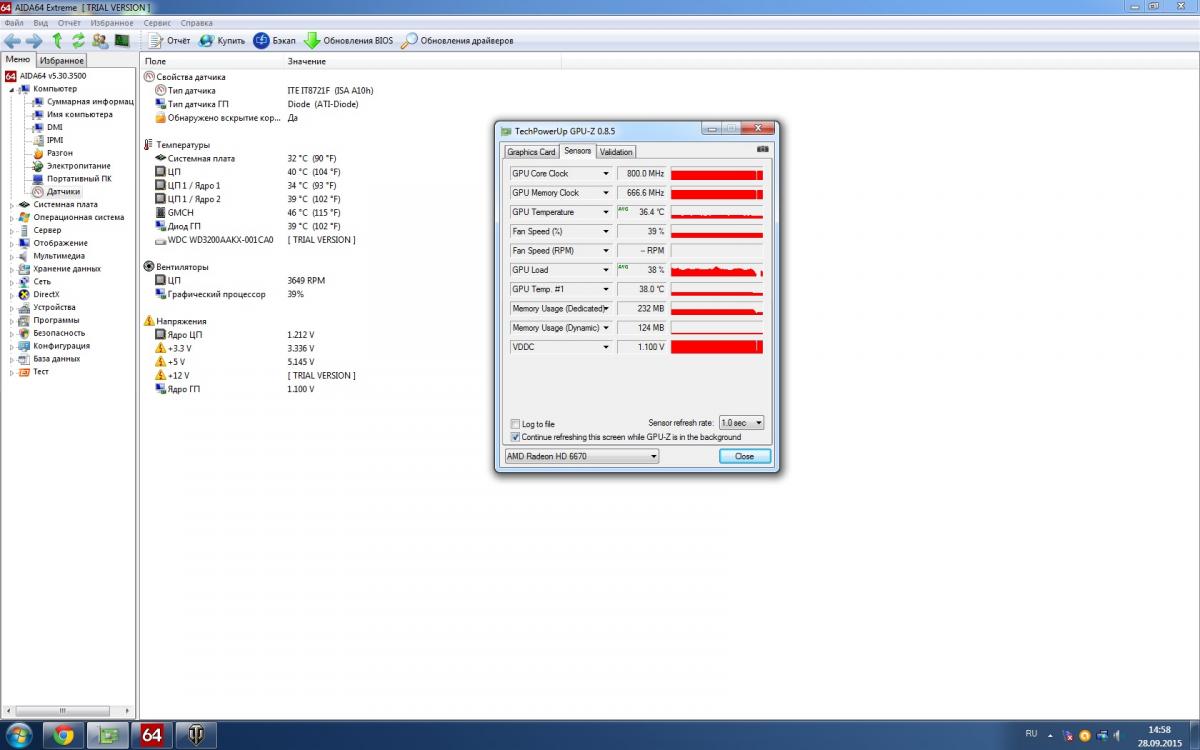Screen dimensions: 1200x750
Task: Click the GPU-Z taskbar icon
Action: 108,735
